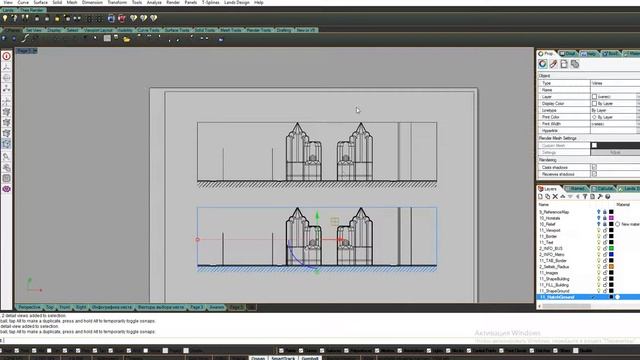The height and width of the screenshot is (360, 640).
Task: Click the New Layer icon in Layers panel
Action: coord(540,197)
